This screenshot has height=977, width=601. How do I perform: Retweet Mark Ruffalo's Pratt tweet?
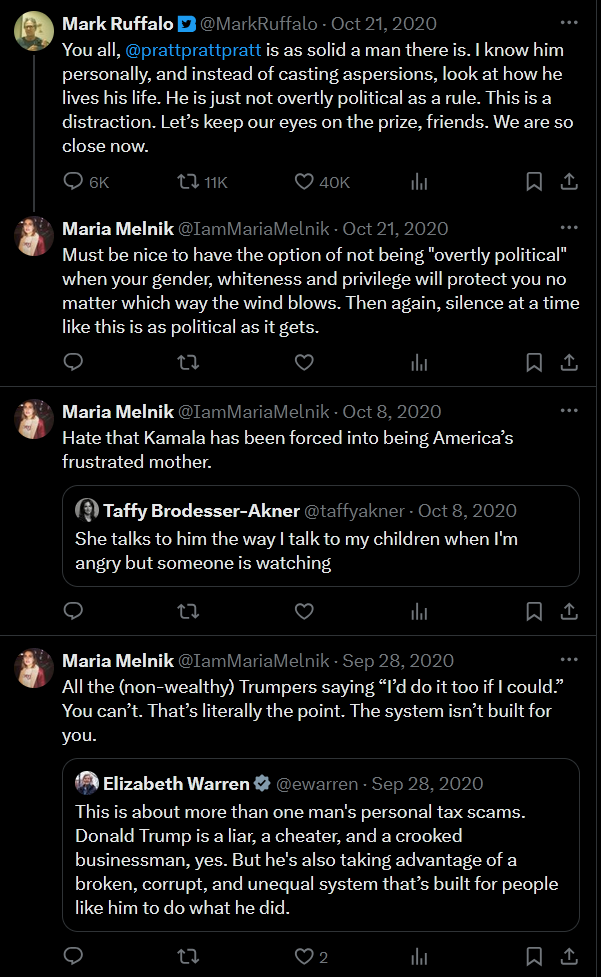coord(187,181)
